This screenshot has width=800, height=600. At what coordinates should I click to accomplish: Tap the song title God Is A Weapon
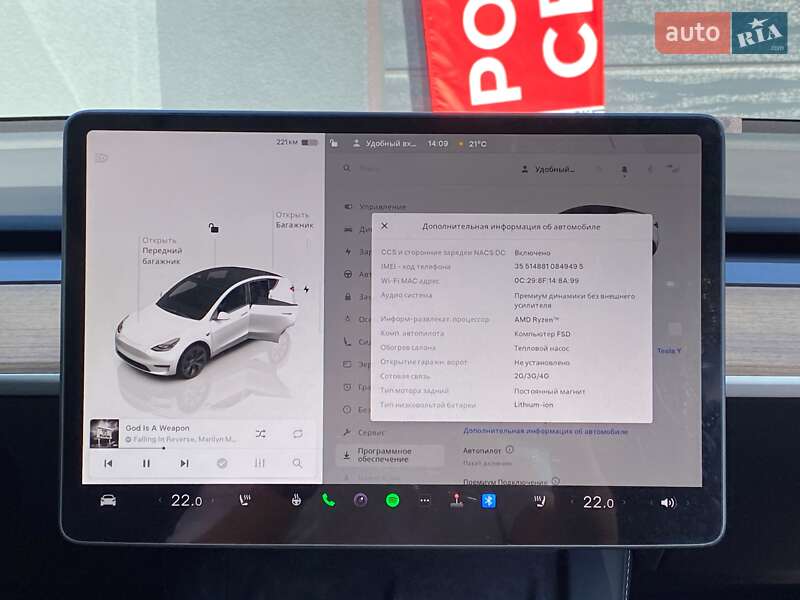point(157,428)
